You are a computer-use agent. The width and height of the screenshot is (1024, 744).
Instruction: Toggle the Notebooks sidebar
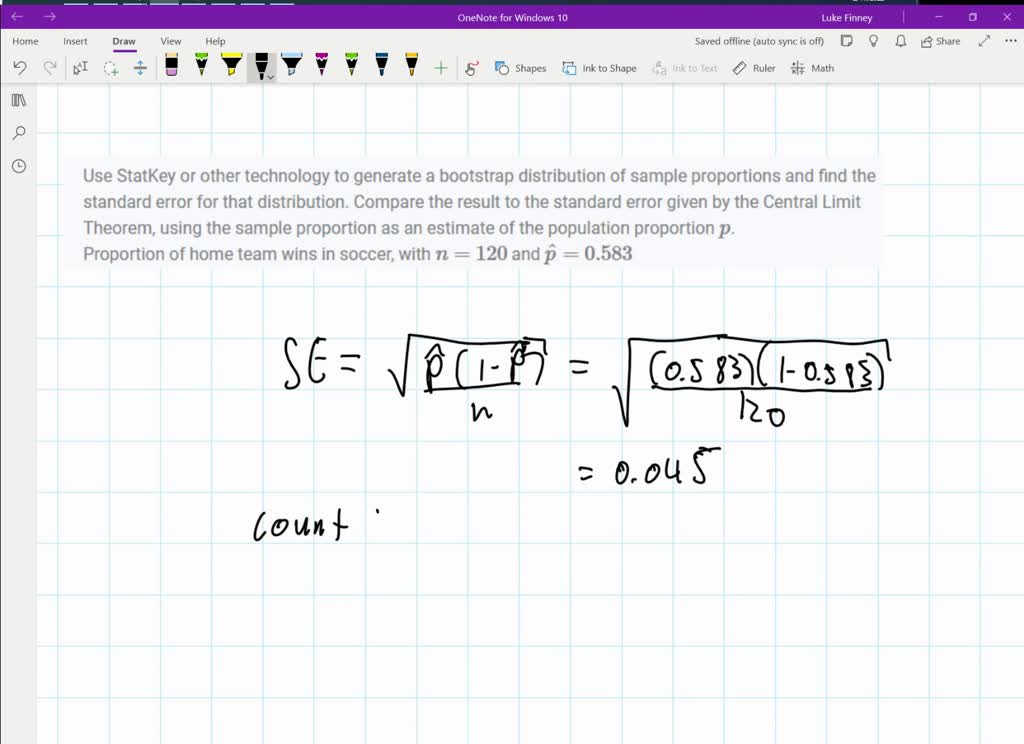[18, 100]
